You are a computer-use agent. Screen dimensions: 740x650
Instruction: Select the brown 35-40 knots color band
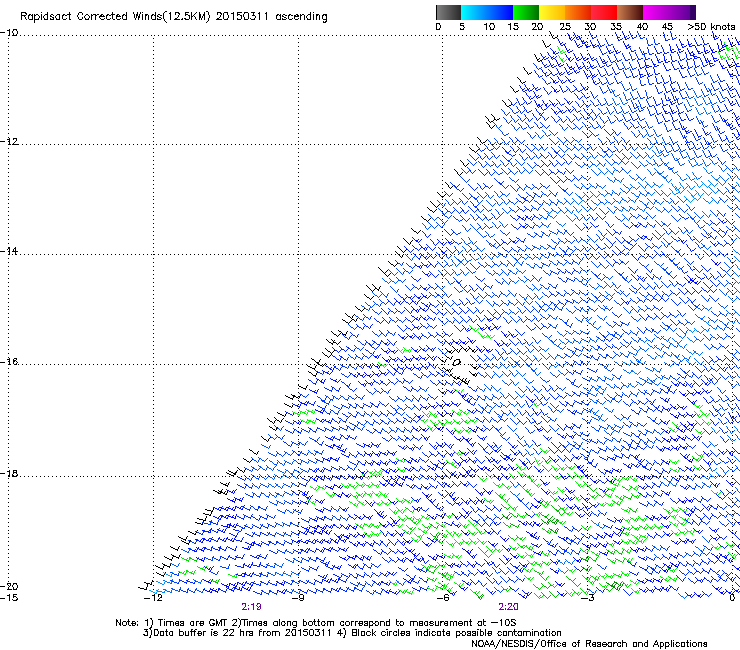[630, 12]
